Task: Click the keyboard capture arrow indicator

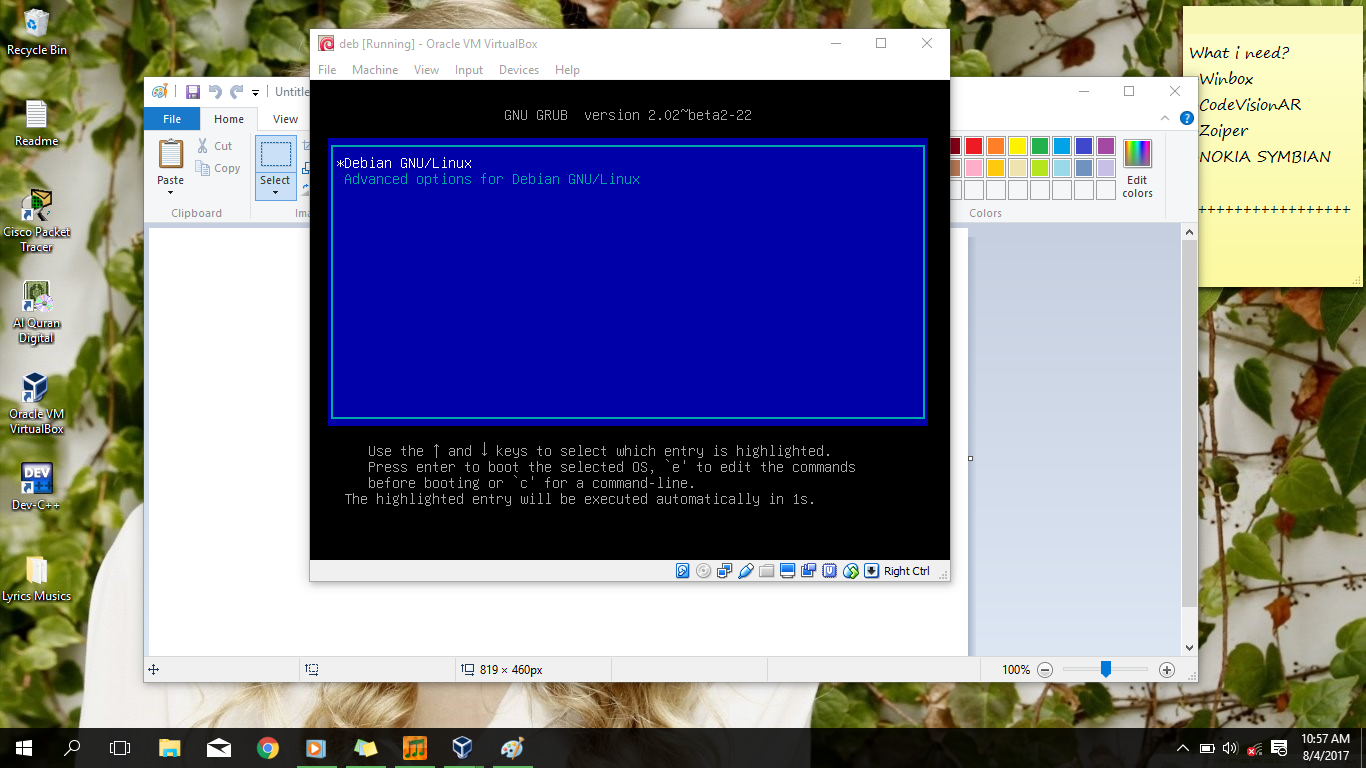Action: pos(871,571)
